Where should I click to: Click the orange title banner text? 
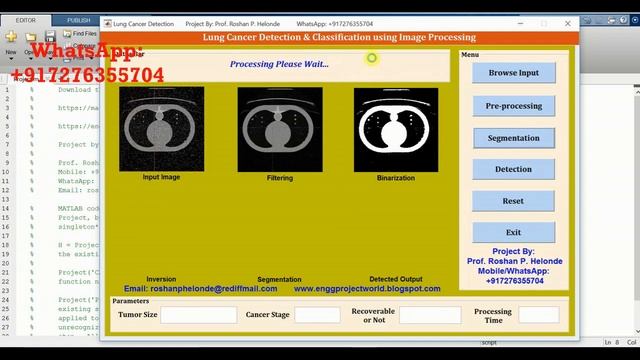coord(339,37)
